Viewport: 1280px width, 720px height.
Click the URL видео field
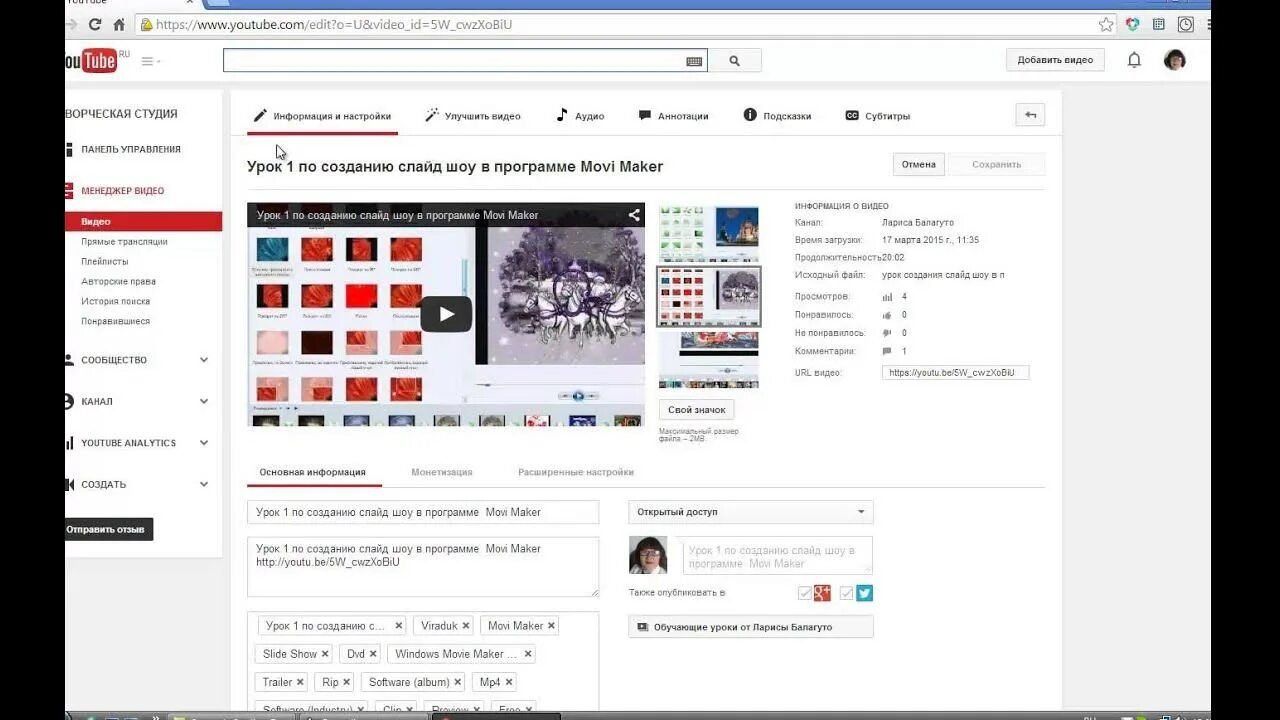point(955,373)
